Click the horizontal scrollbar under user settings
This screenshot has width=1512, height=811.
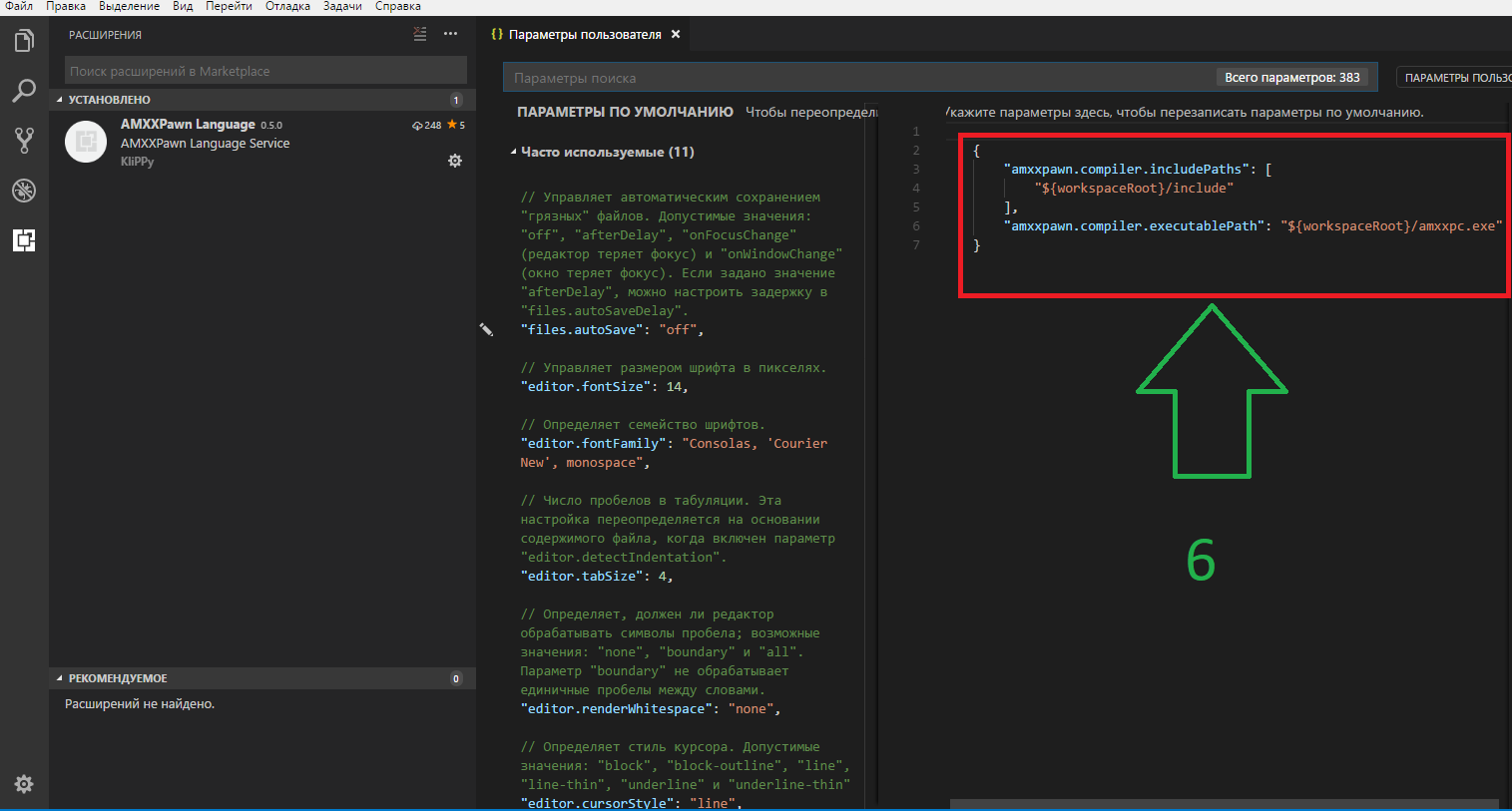pos(1224,804)
